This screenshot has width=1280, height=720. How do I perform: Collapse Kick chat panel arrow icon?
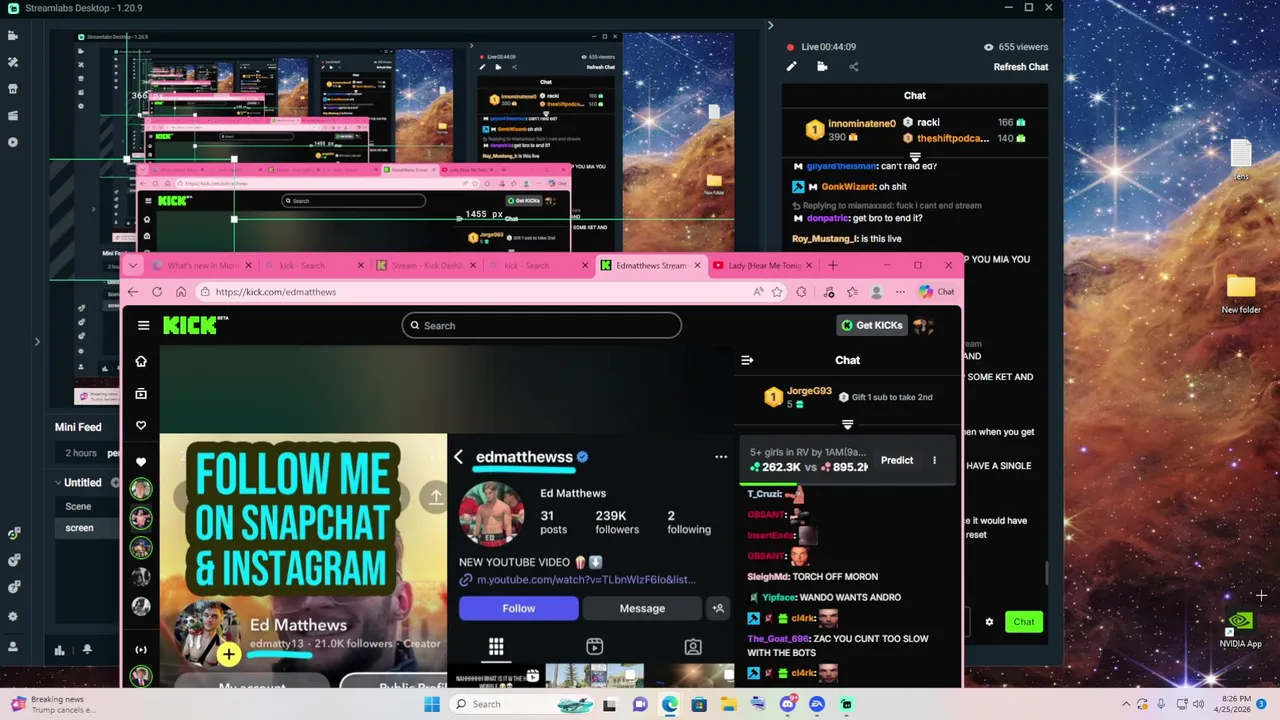pyautogui.click(x=747, y=360)
